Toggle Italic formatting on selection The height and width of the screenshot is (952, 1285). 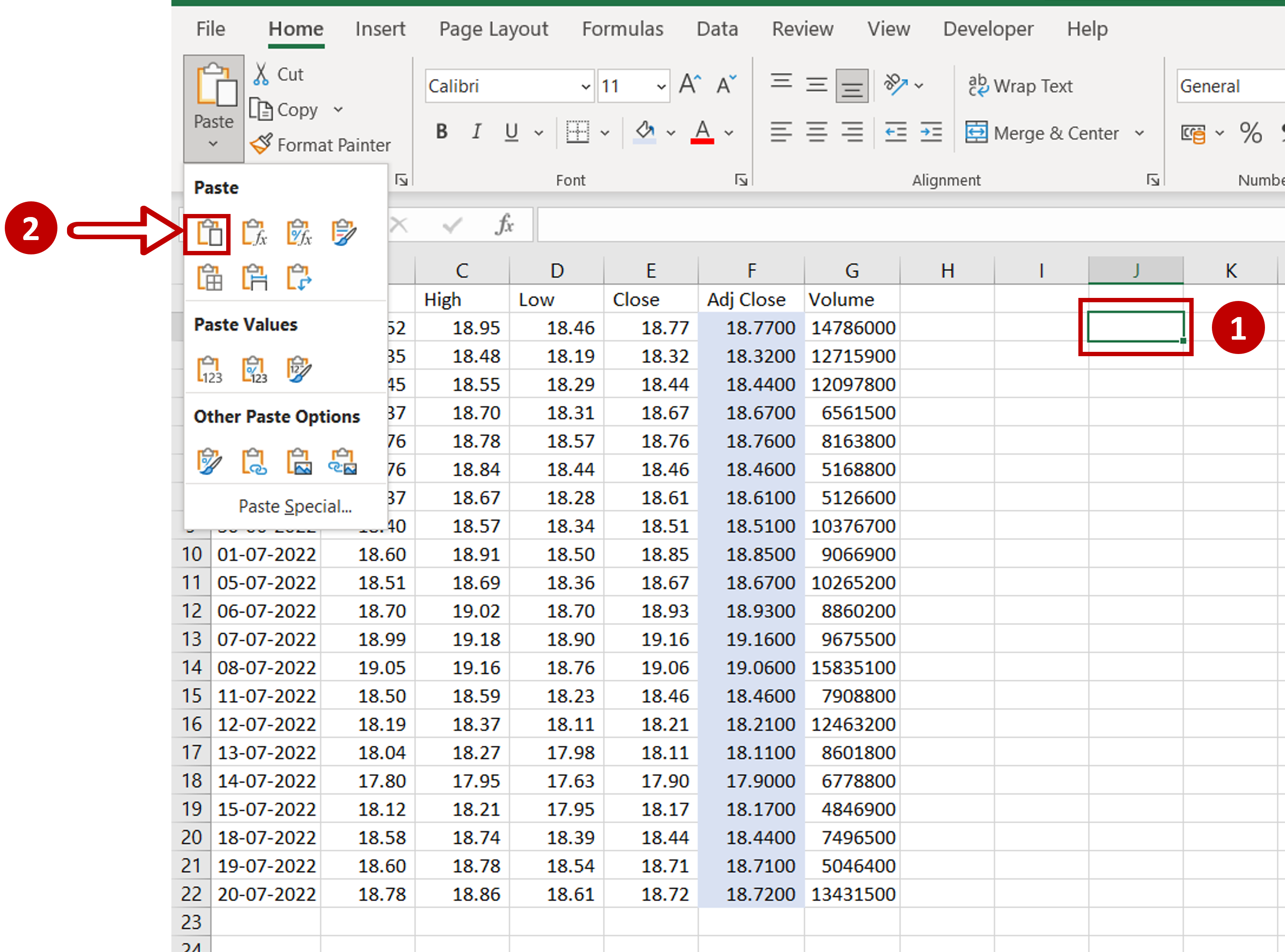[x=475, y=132]
